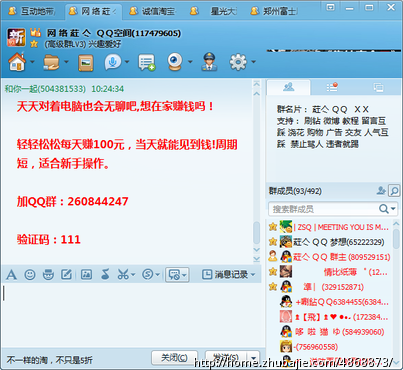
Task: Click the chat history vertical scrollbar
Action: 256,233
